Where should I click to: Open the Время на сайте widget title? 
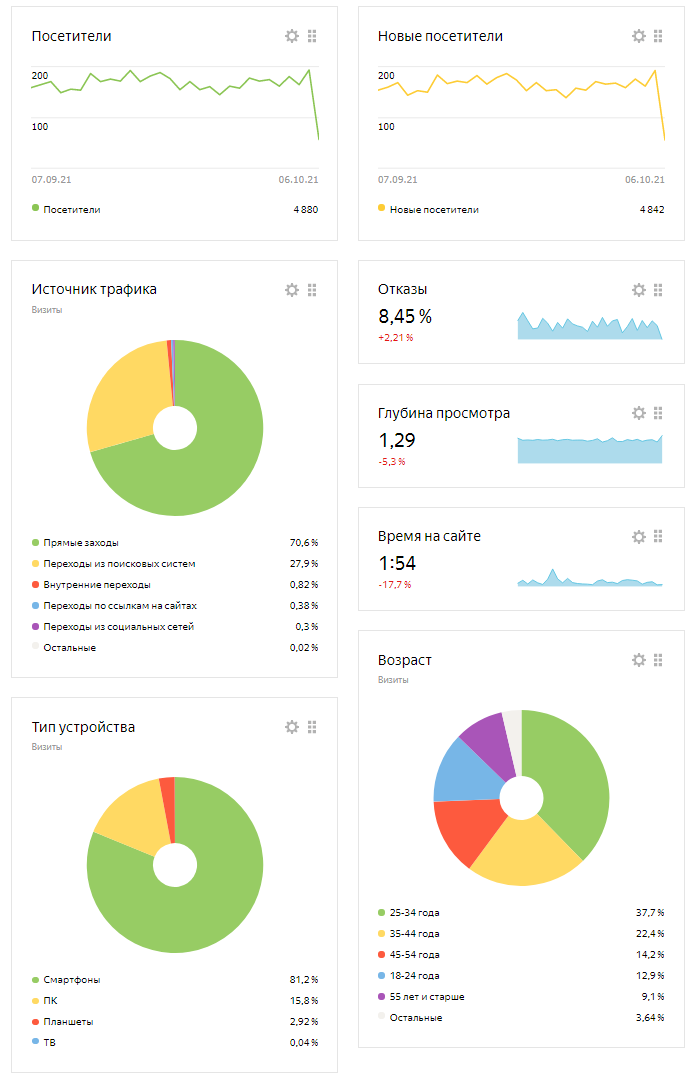429,536
